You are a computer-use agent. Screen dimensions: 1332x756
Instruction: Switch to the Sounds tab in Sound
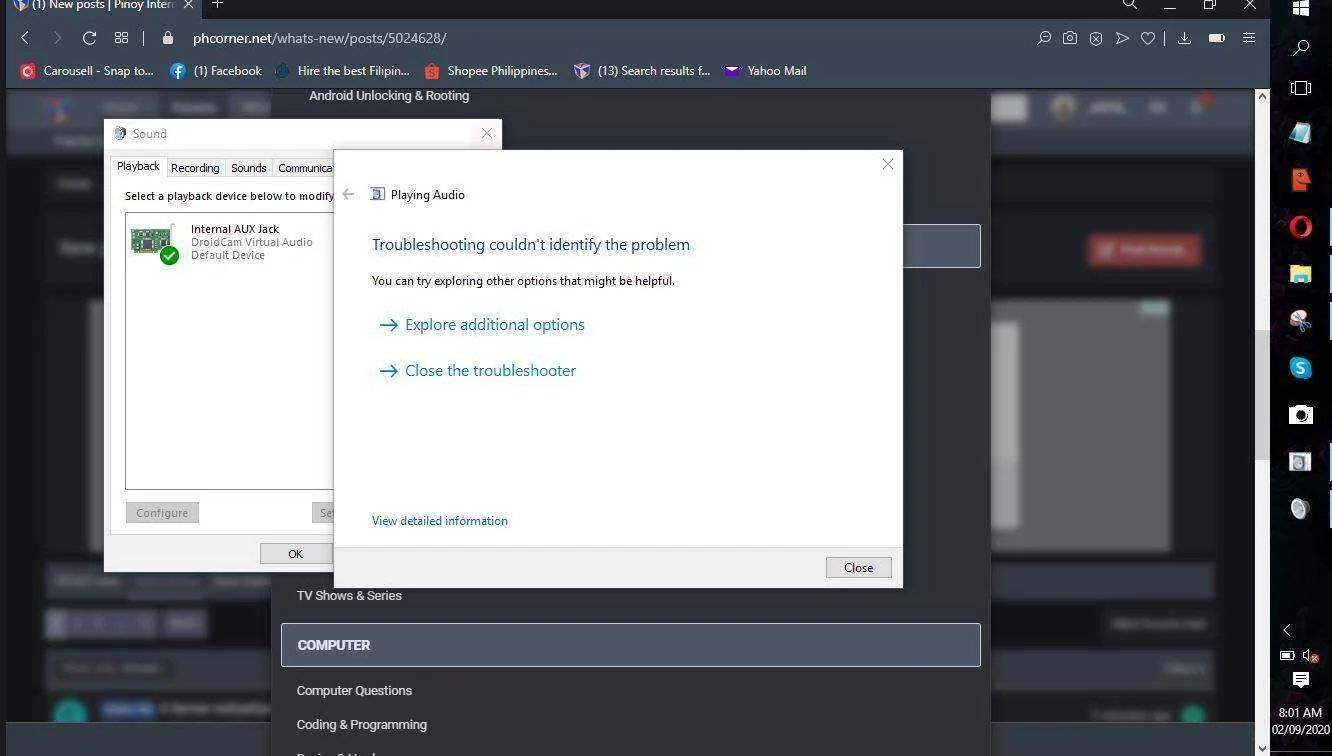click(x=249, y=168)
